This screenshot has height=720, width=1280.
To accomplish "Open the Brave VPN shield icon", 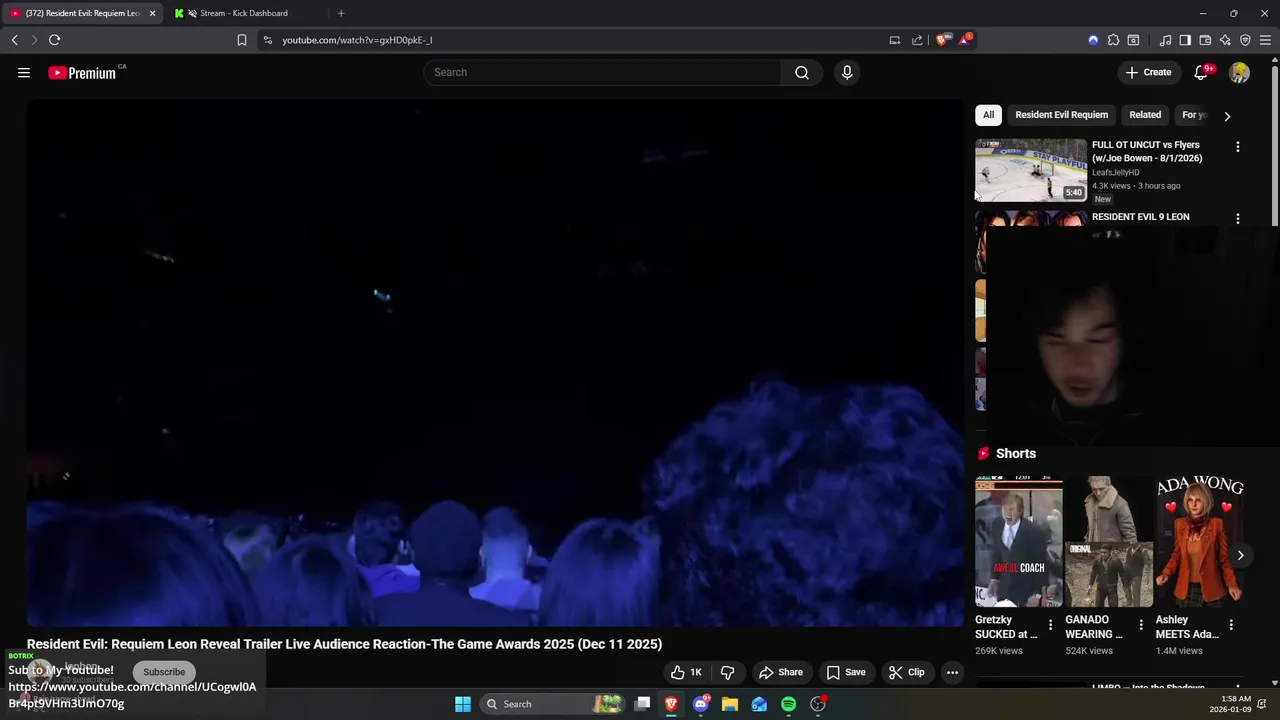I will tap(1245, 40).
